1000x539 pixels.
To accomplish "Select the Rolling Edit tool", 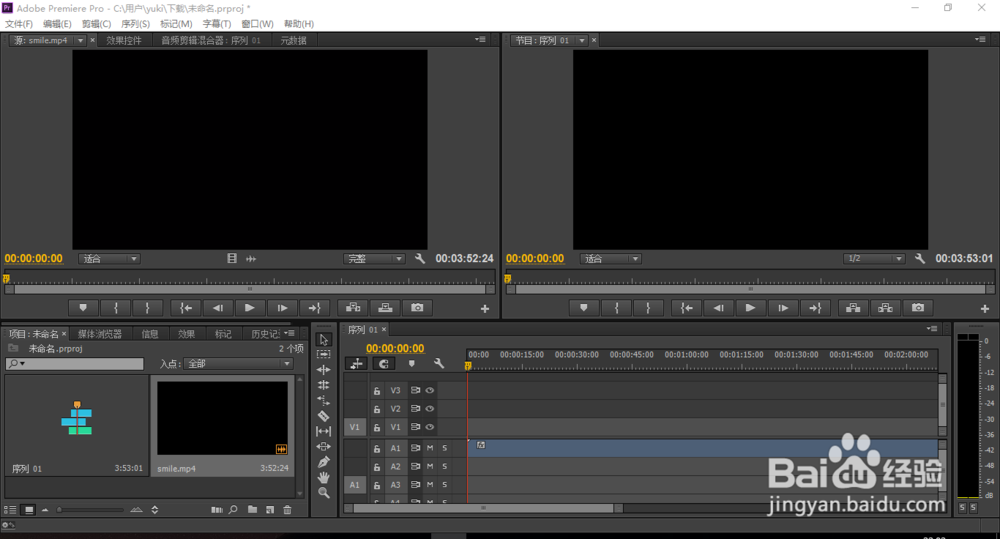I will point(323,385).
